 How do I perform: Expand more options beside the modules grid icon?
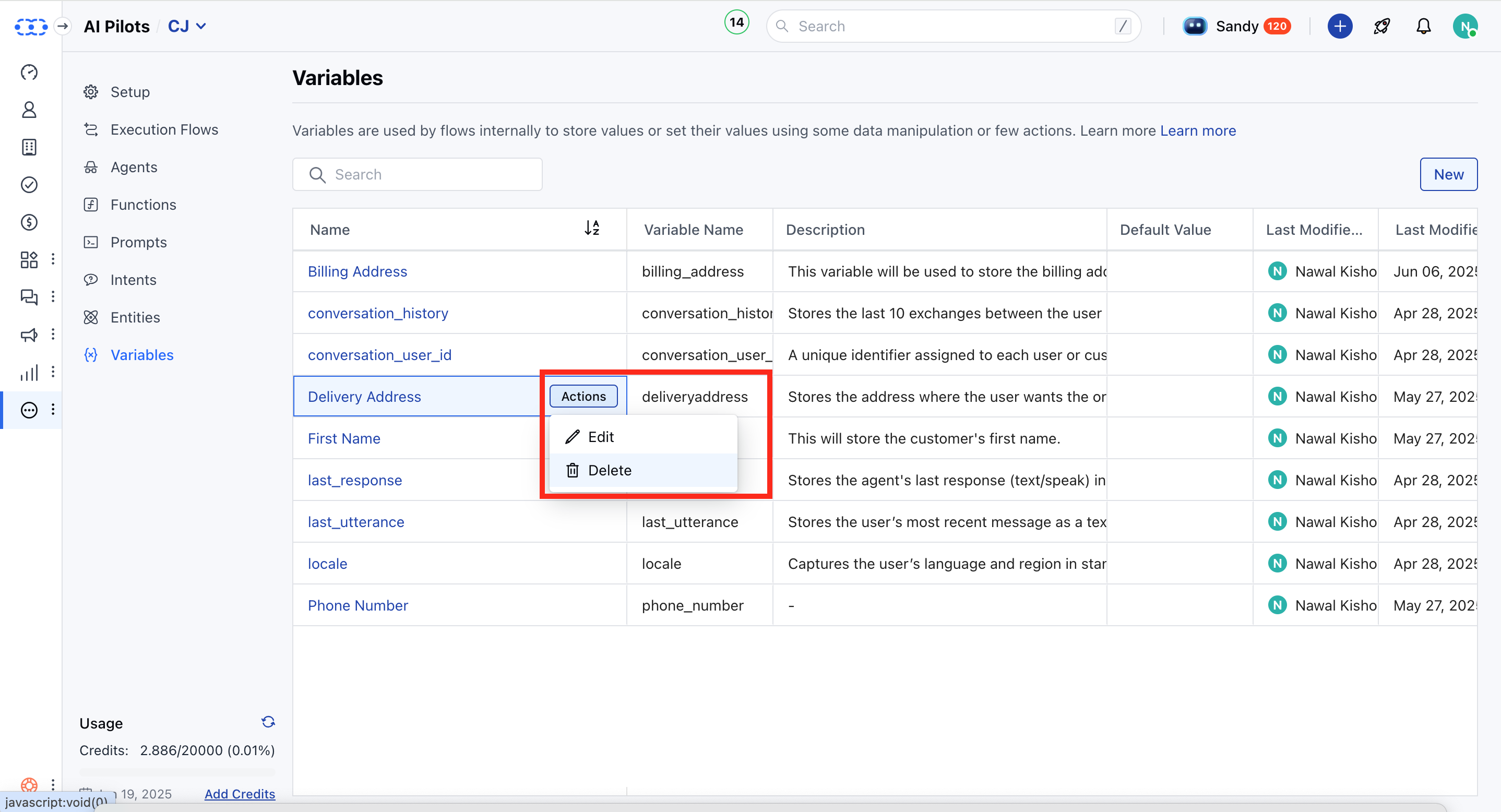click(x=53, y=259)
